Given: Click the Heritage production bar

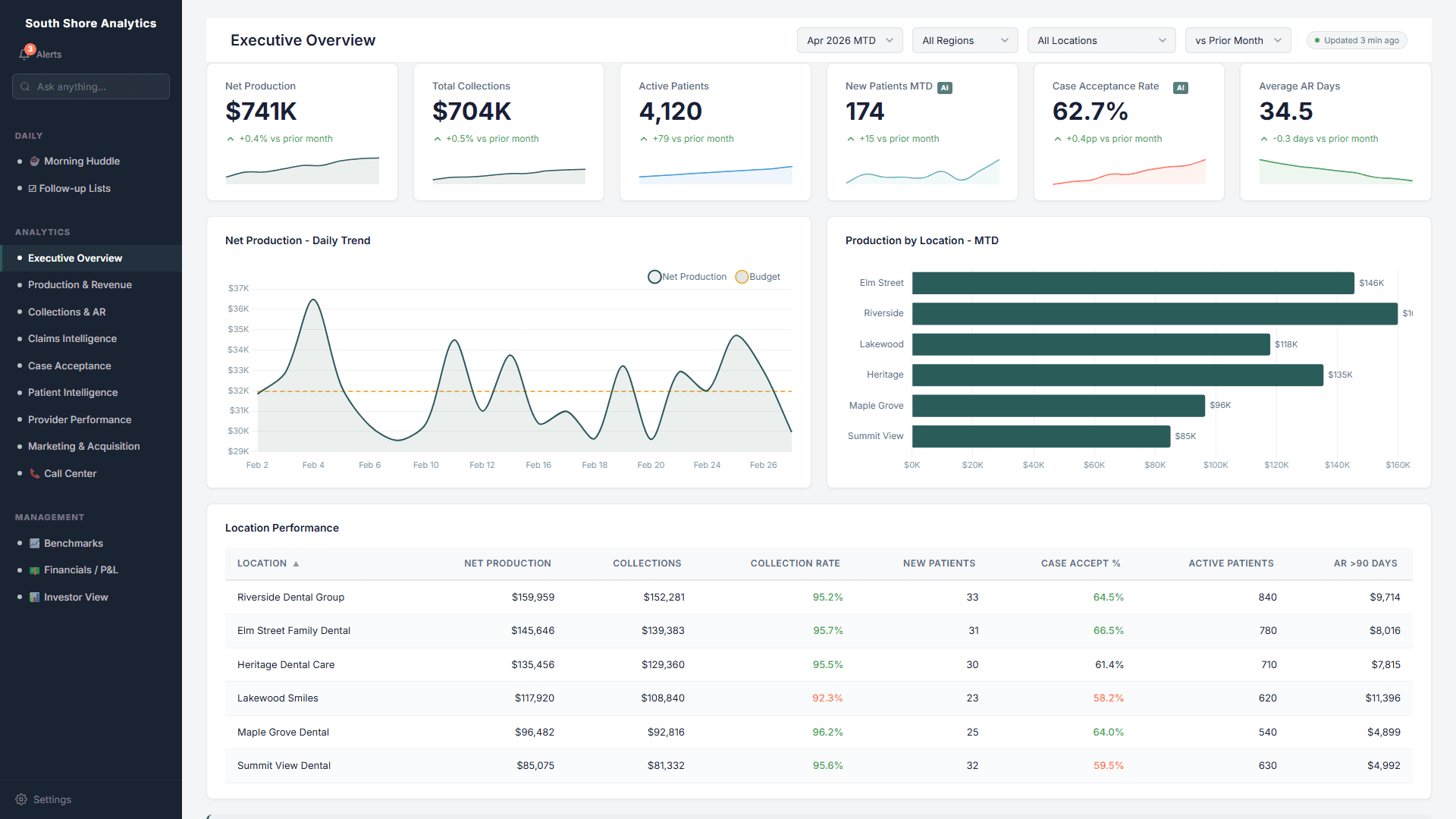Looking at the screenshot, I should 1118,375.
